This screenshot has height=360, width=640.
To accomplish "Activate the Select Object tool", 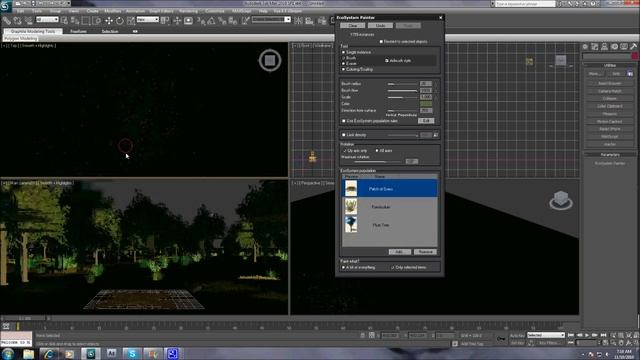I will tap(64, 20).
